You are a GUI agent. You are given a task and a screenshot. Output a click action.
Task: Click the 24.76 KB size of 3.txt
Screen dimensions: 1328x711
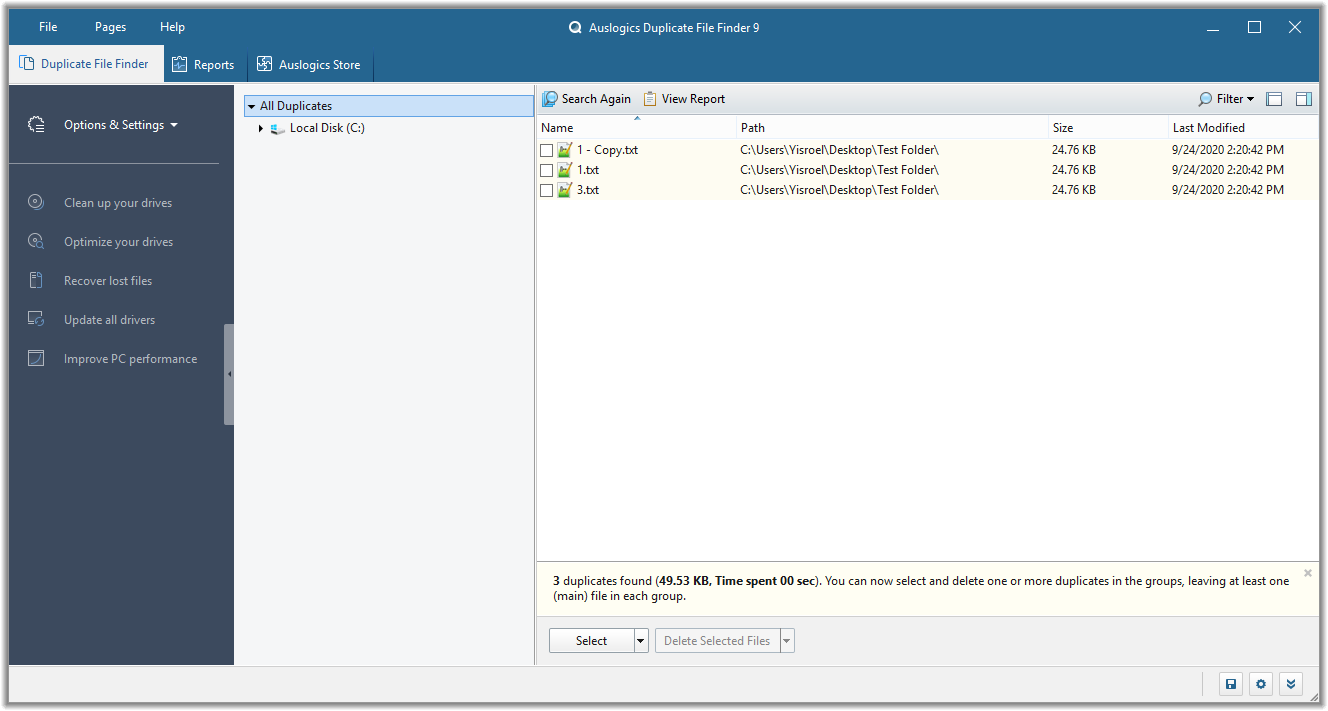pyautogui.click(x=1074, y=190)
